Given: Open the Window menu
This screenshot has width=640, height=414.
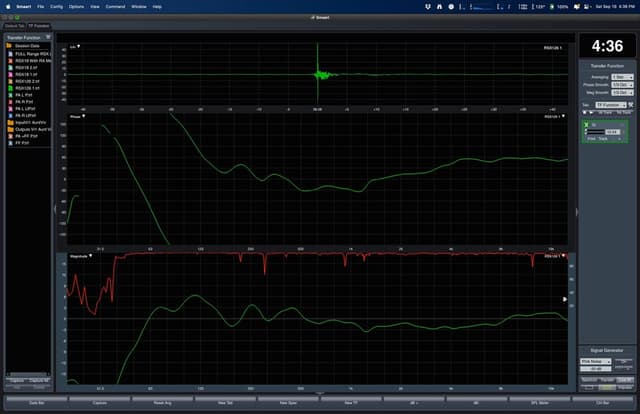Looking at the screenshot, I should point(139,7).
